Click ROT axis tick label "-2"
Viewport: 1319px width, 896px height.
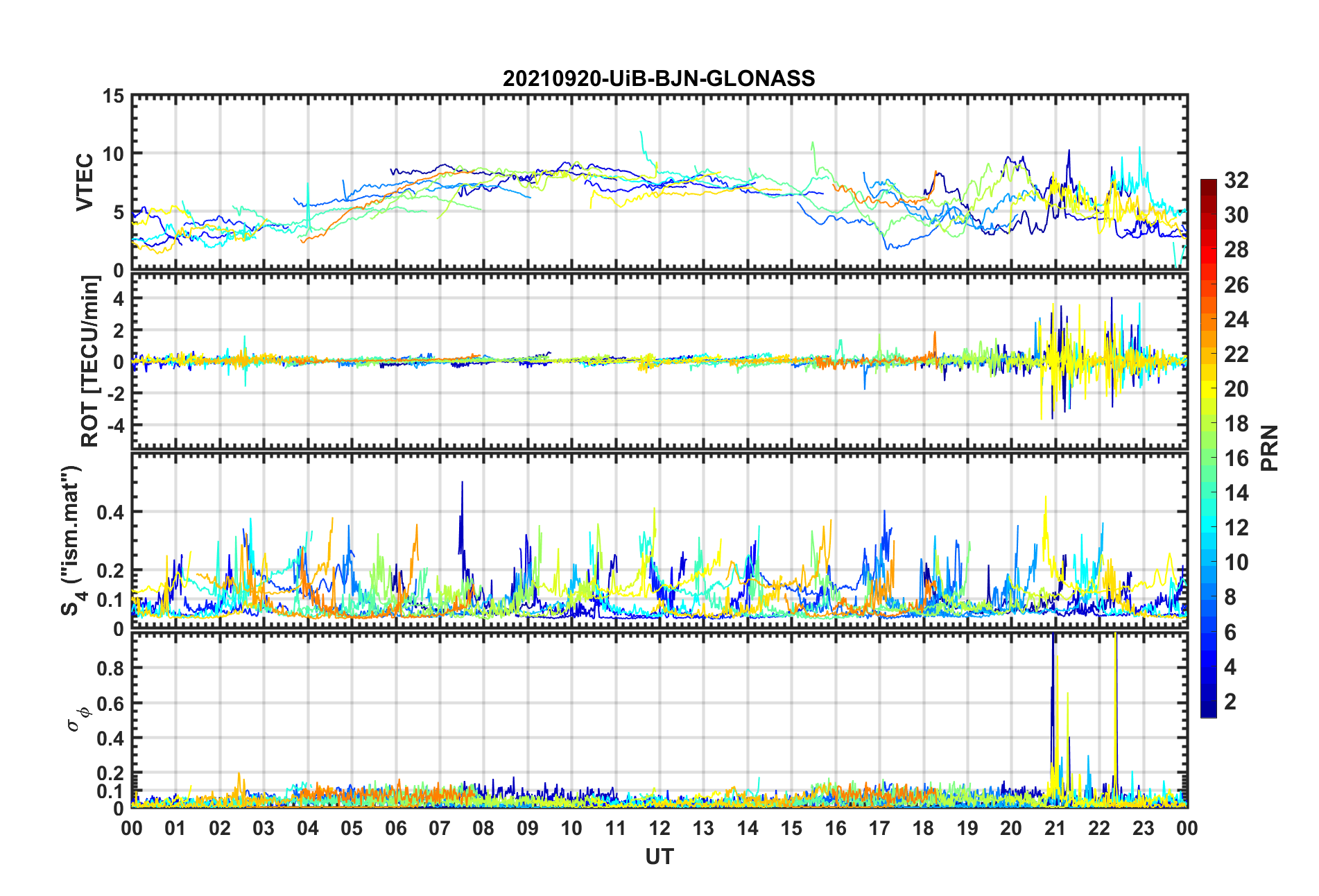[x=115, y=393]
